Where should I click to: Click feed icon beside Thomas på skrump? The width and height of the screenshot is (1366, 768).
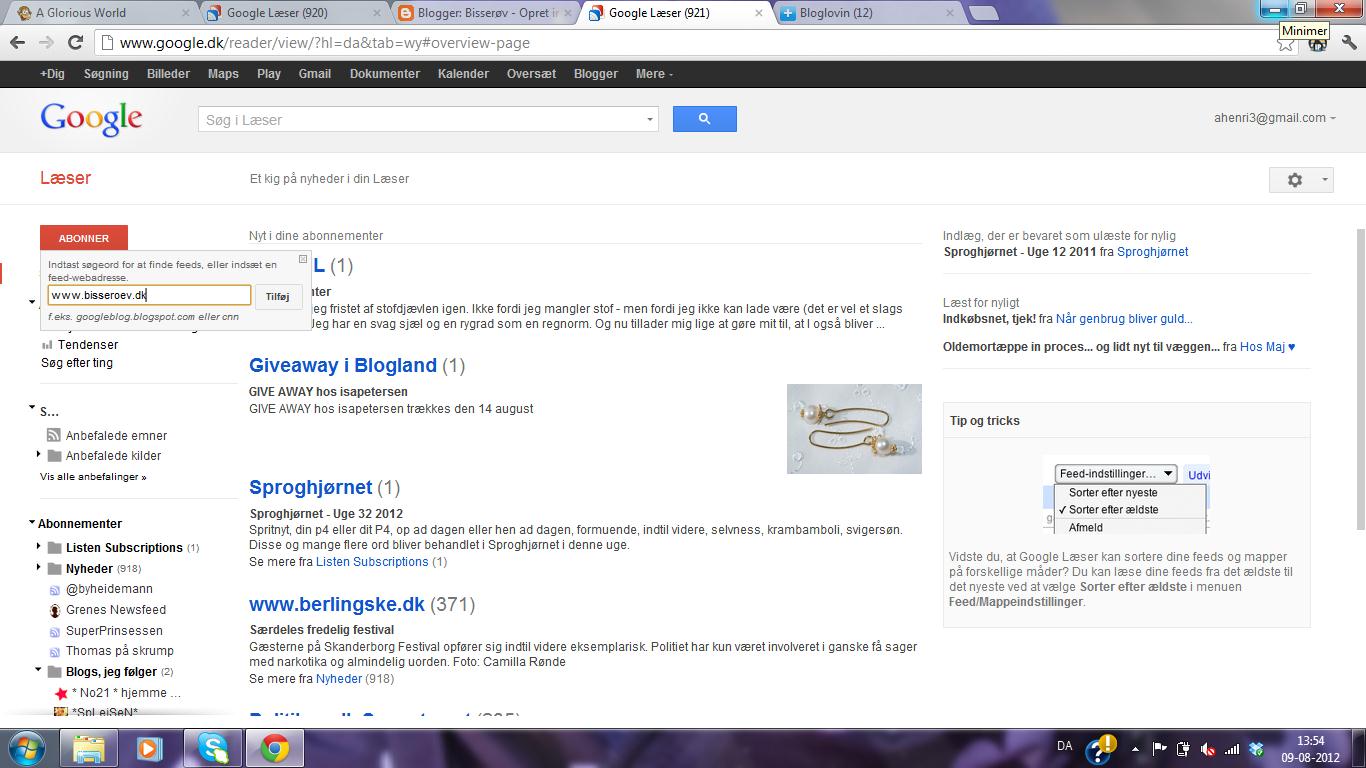coord(56,651)
